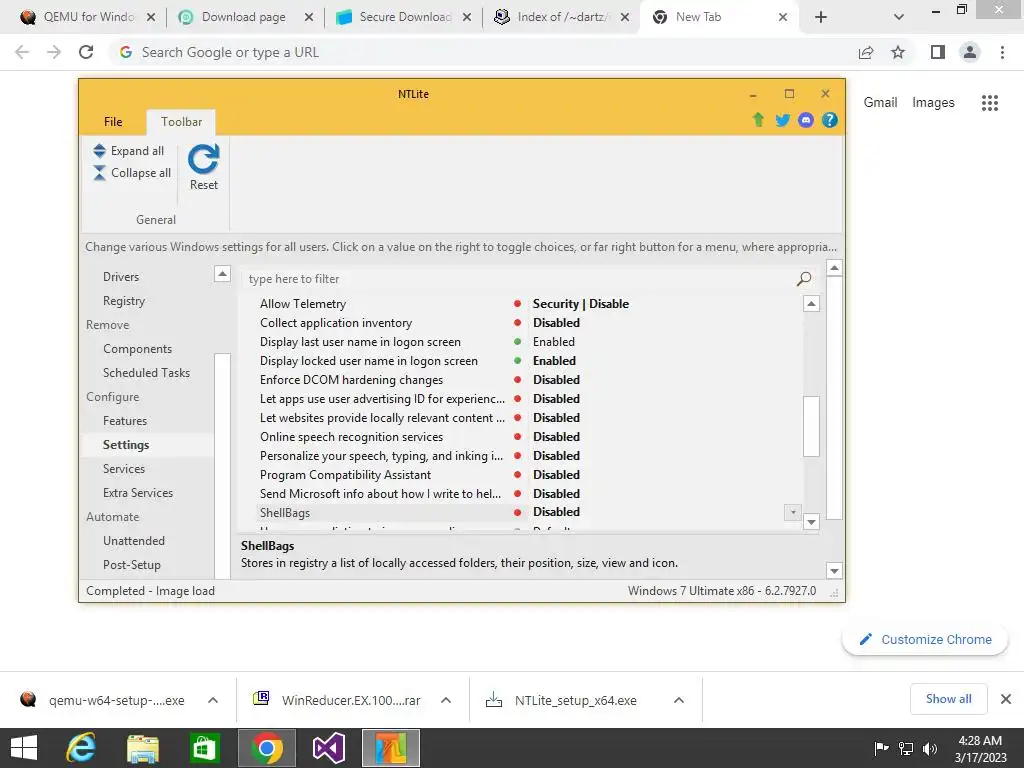1024x768 pixels.
Task: Open Features in NTLite sidebar
Action: tap(125, 421)
